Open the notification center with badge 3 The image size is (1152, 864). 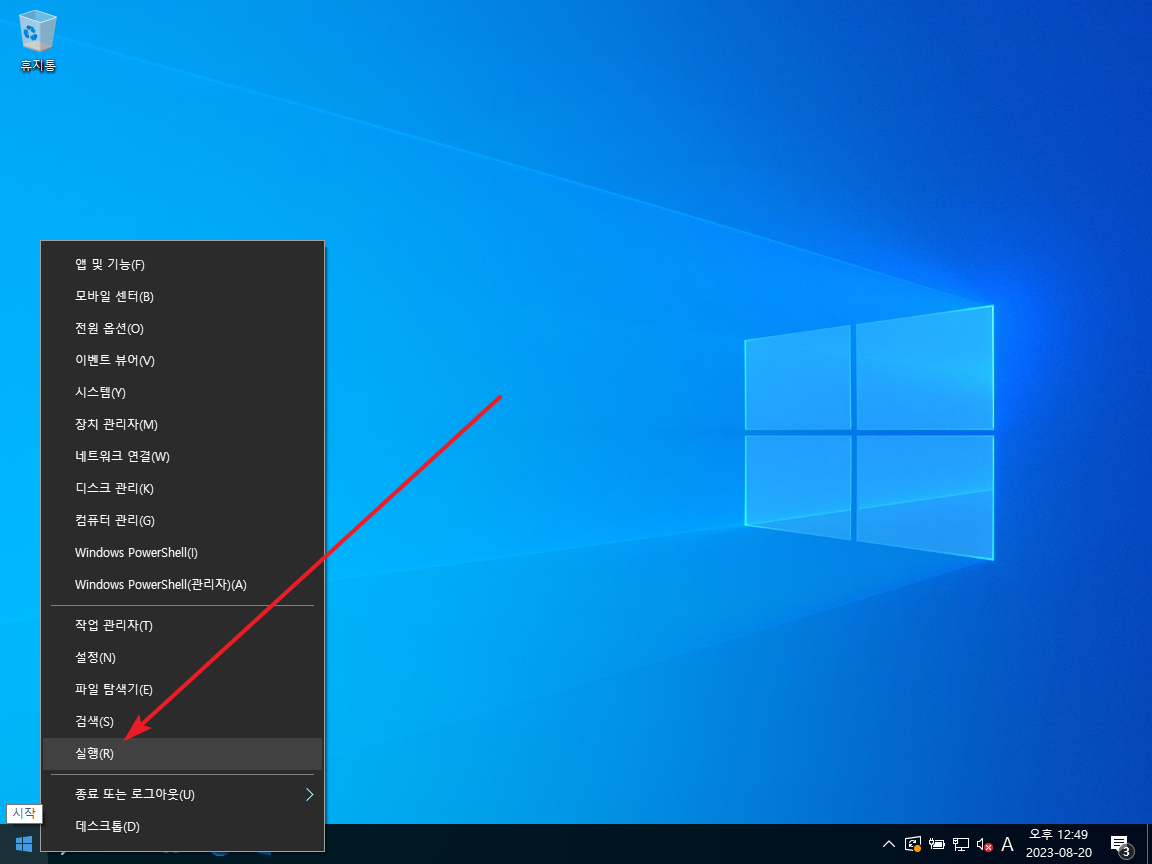point(1120,844)
